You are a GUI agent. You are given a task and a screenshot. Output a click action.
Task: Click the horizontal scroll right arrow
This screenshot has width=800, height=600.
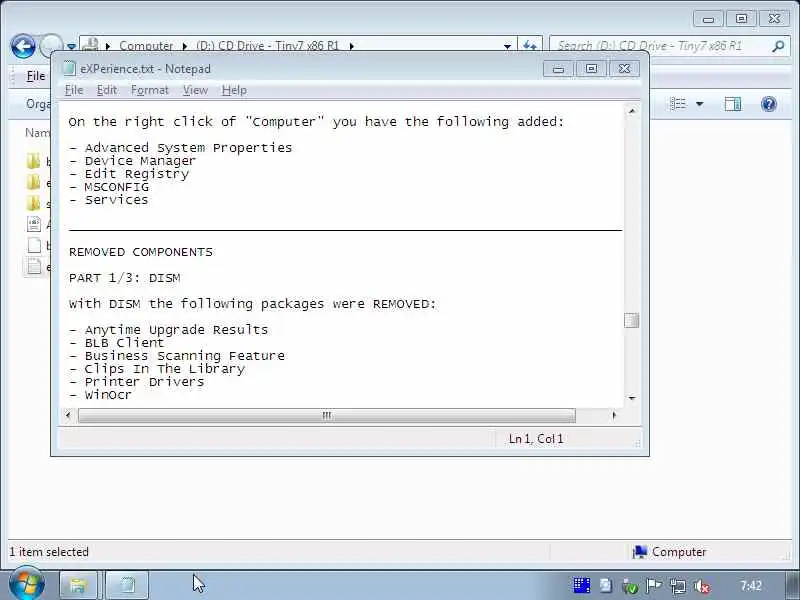pos(614,415)
